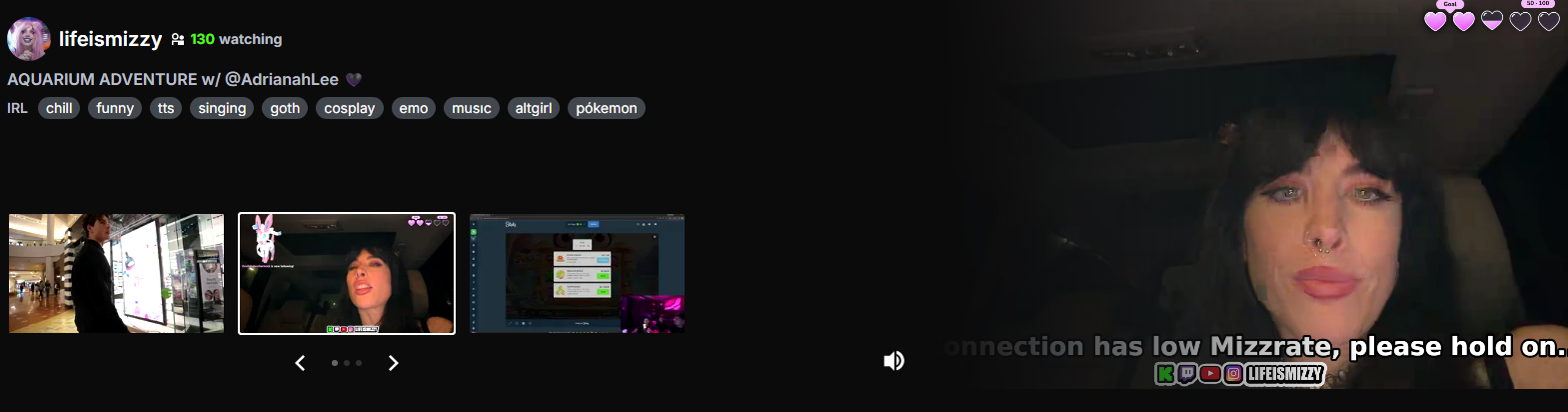Select the emo tag
The height and width of the screenshot is (412, 1568).
point(414,108)
